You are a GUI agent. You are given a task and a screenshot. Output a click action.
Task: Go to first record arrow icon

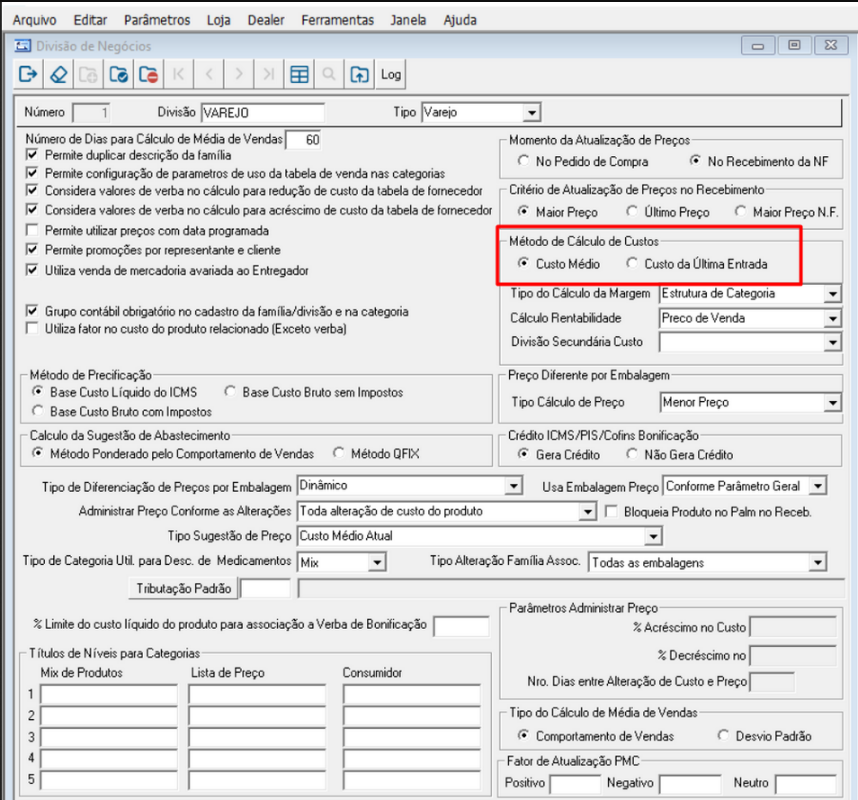click(x=178, y=74)
